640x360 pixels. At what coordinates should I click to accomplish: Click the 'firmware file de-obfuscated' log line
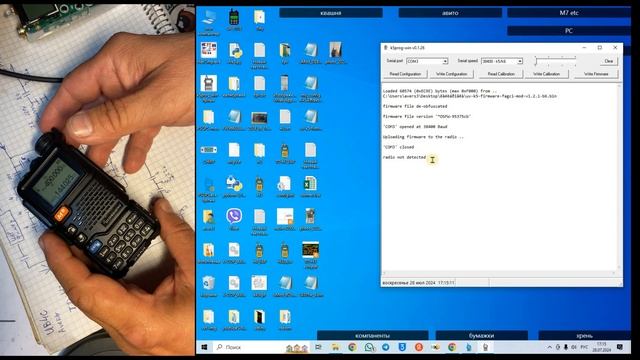point(415,106)
